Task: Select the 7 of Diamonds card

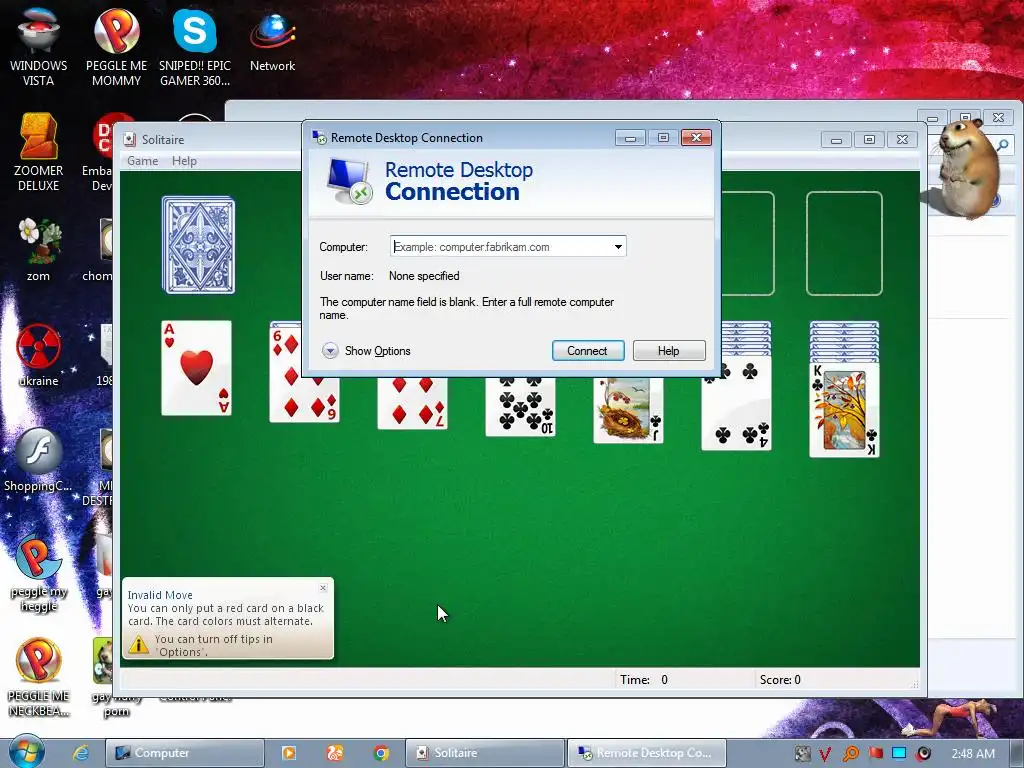Action: pos(413,403)
